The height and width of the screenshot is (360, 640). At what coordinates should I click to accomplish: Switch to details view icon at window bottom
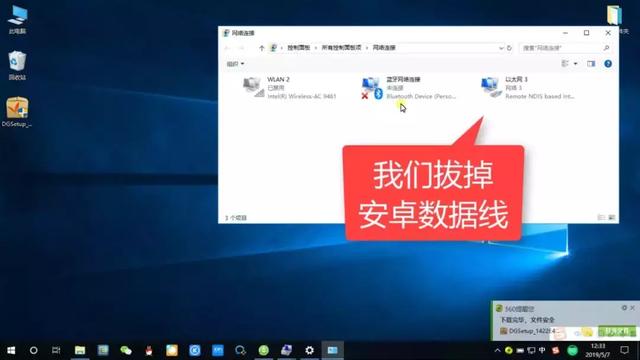pos(601,218)
